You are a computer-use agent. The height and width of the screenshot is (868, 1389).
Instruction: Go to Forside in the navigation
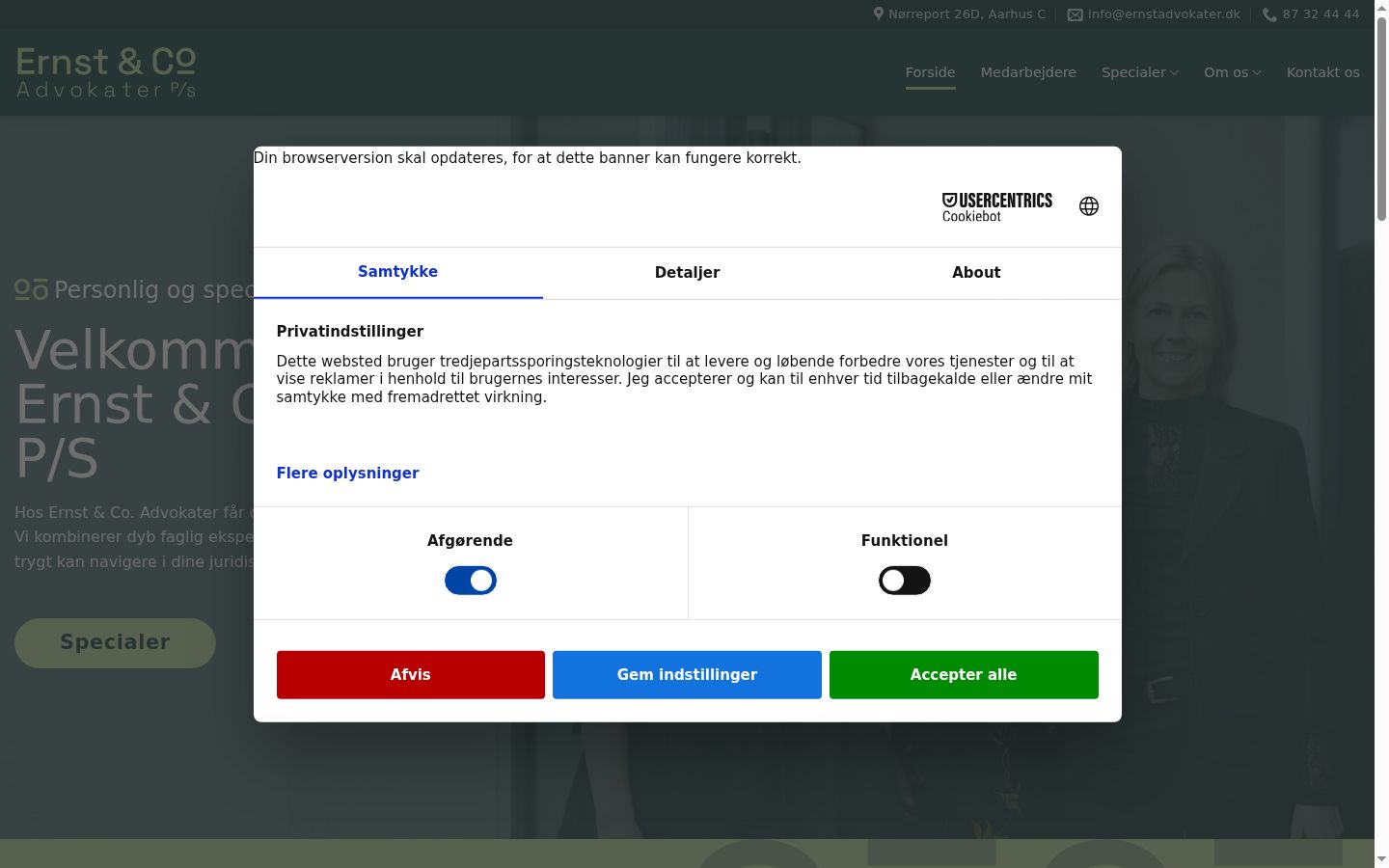[931, 72]
